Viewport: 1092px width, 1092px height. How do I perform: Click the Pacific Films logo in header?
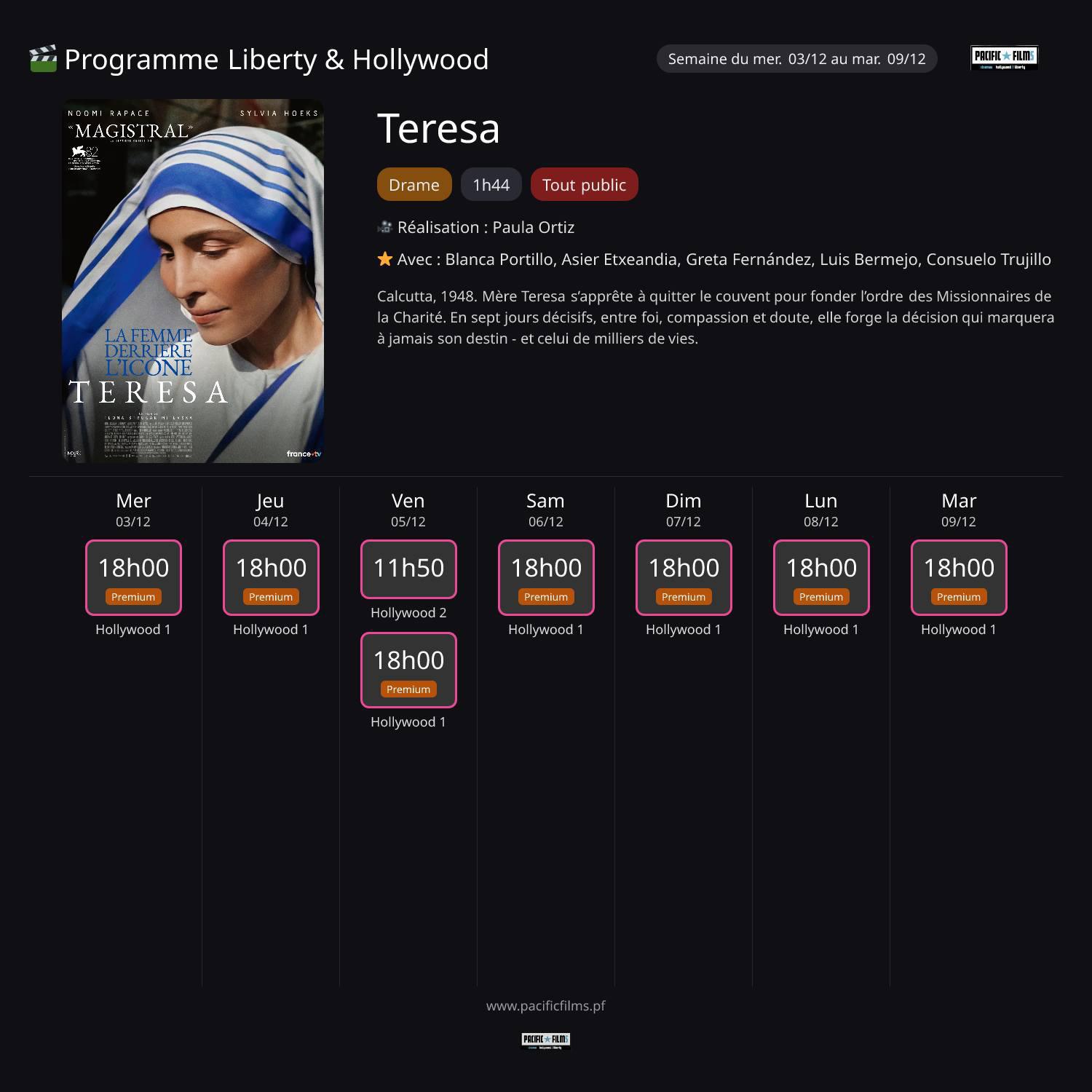[1004, 58]
